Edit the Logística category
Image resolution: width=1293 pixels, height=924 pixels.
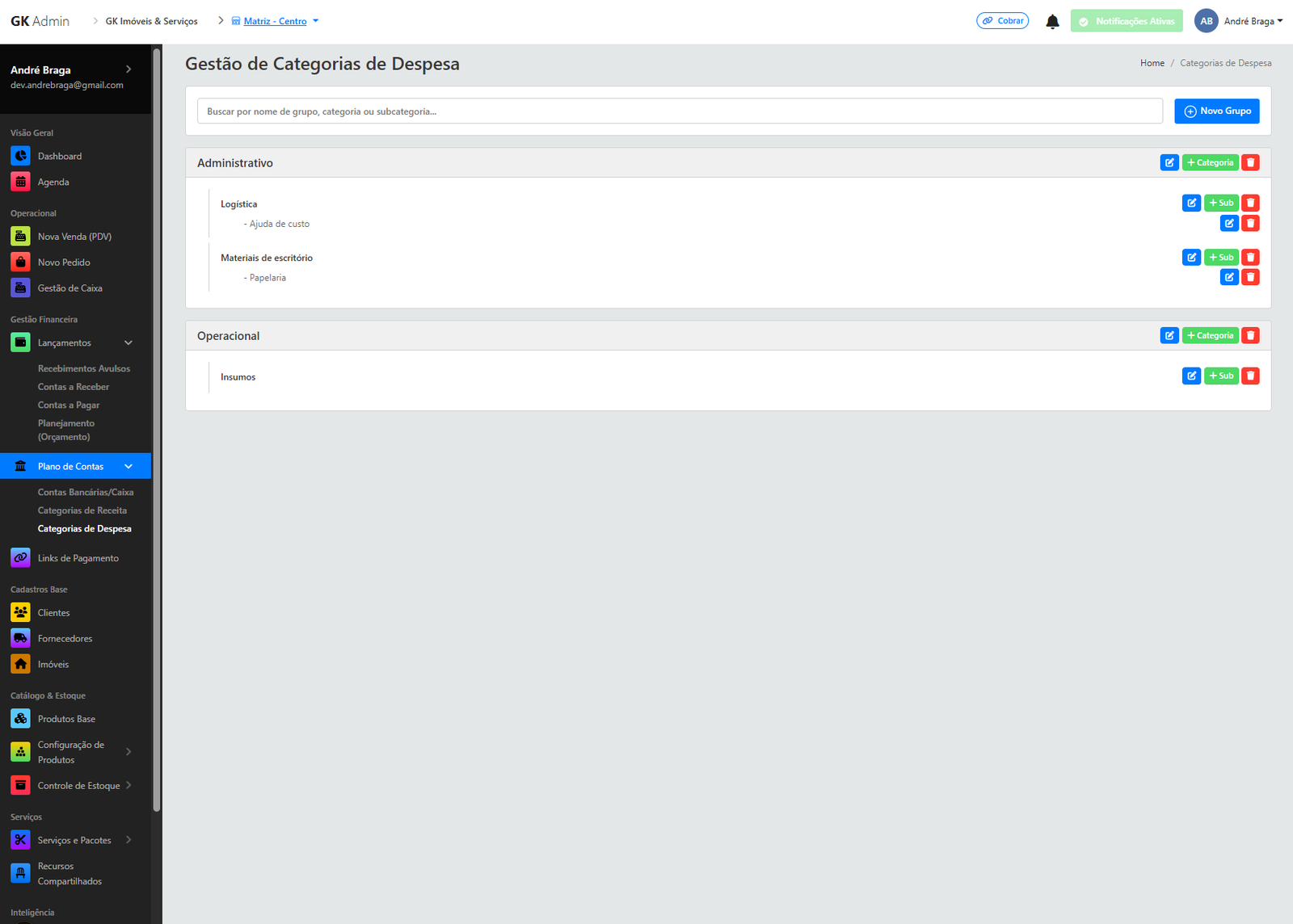[1191, 203]
